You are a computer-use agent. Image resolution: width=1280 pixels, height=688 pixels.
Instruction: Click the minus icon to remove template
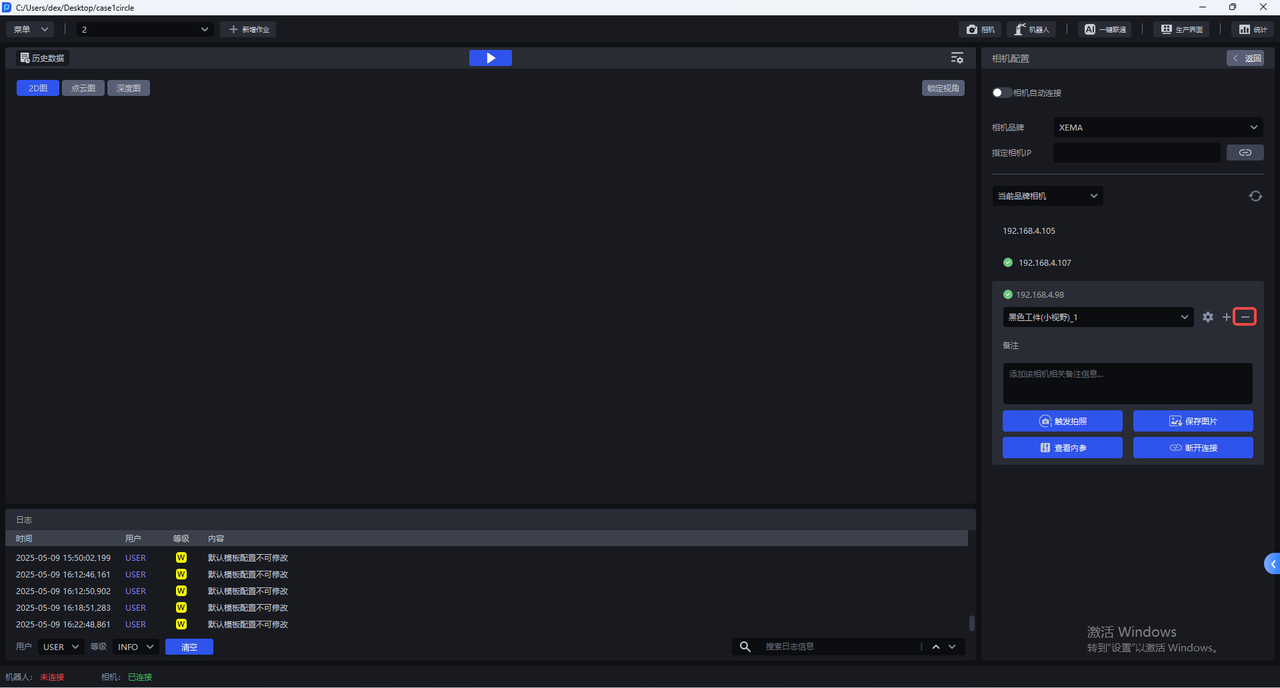(1245, 317)
